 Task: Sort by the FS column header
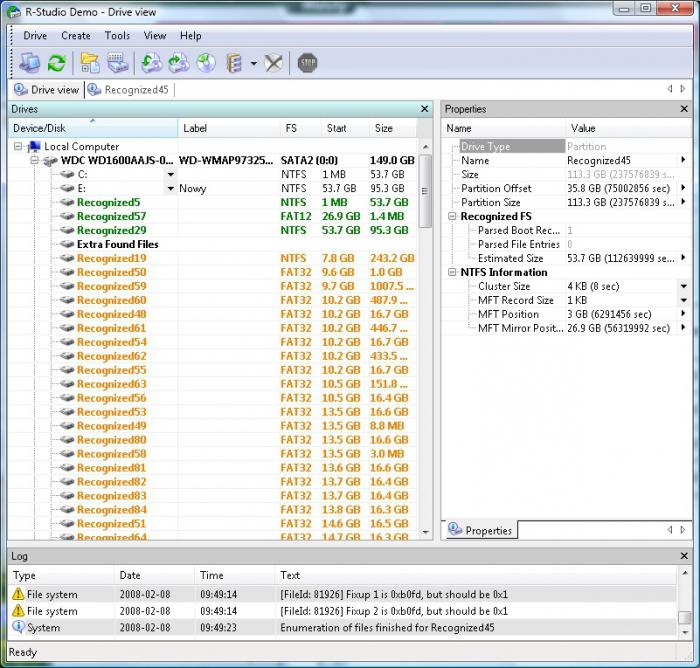tap(300, 128)
